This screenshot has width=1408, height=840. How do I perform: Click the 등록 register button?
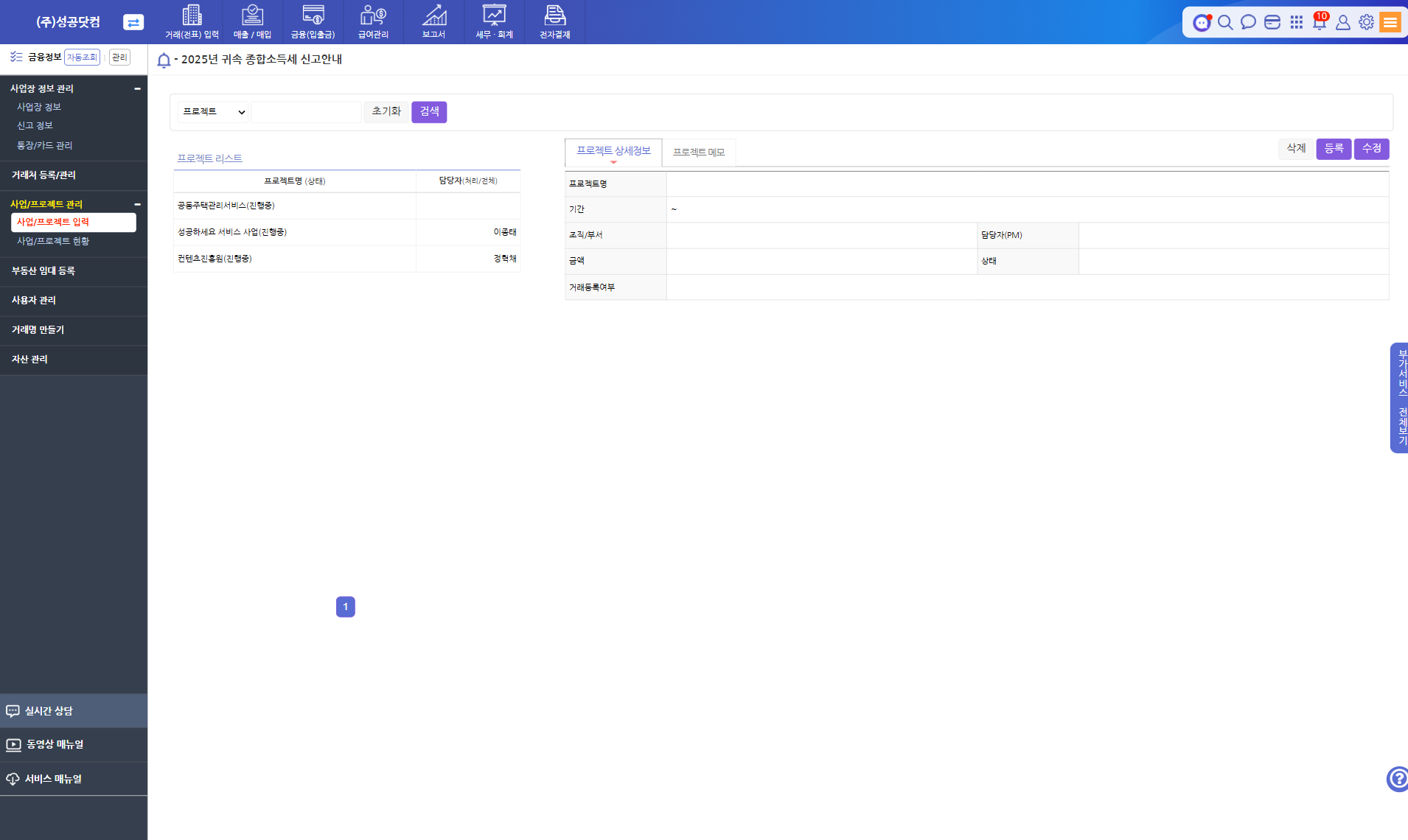pos(1334,149)
